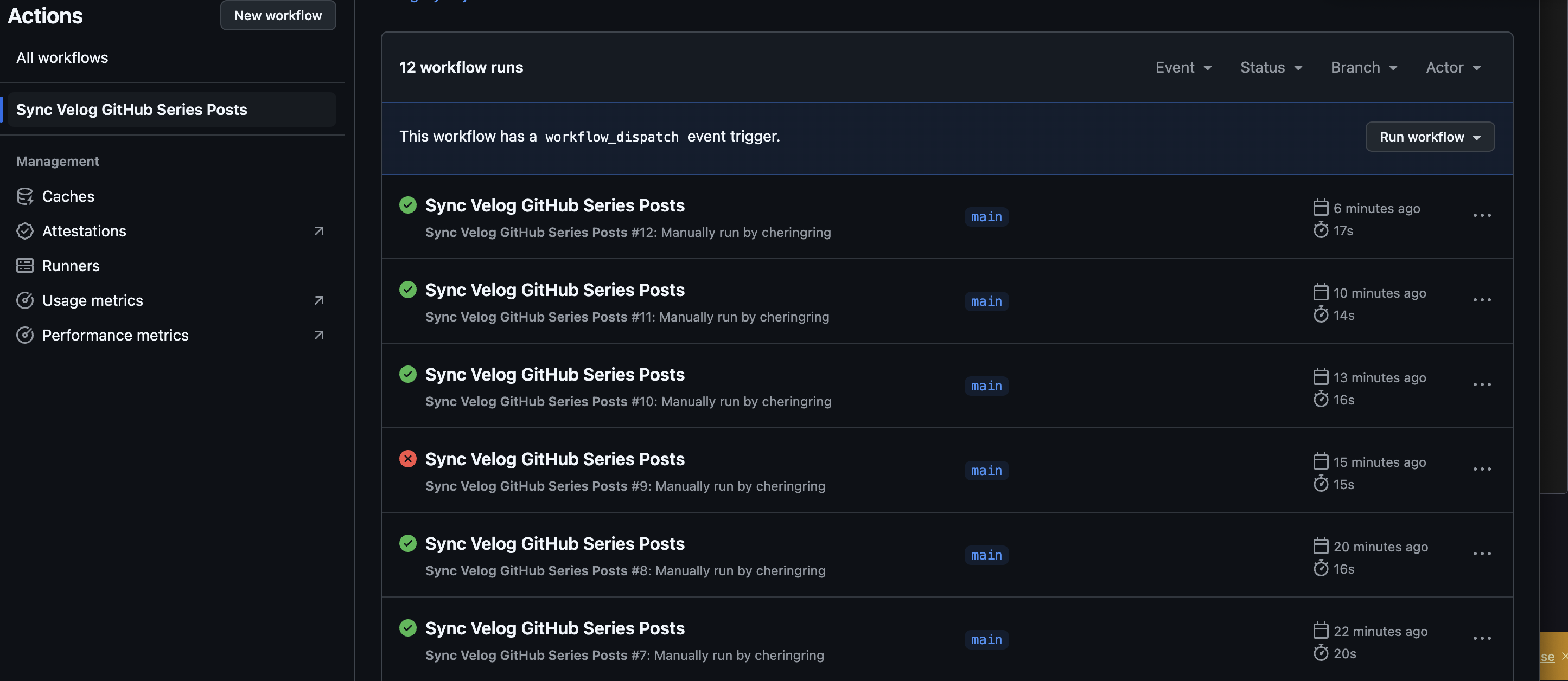Viewport: 1568px width, 681px height.
Task: Open workflow run #10 title link
Action: click(x=554, y=375)
